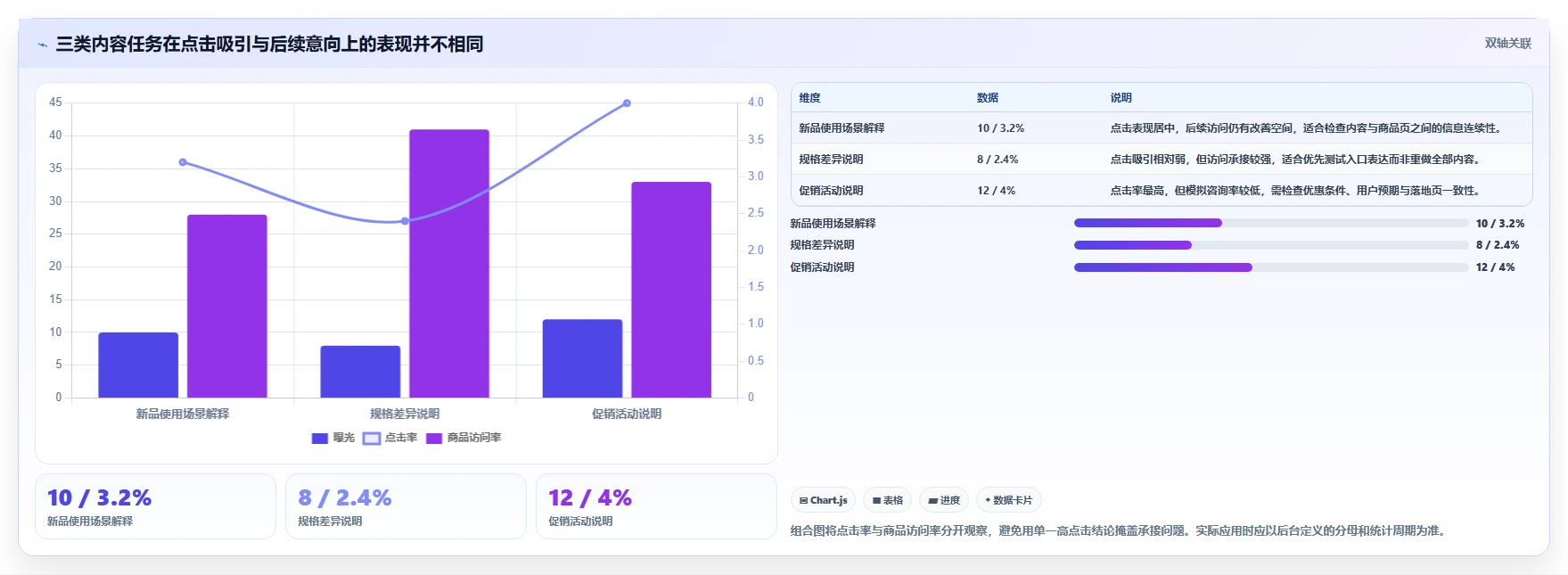Click the '12 / 4%' value beside progress bar
Screen dimensions: 1568x575
pyautogui.click(x=1496, y=267)
